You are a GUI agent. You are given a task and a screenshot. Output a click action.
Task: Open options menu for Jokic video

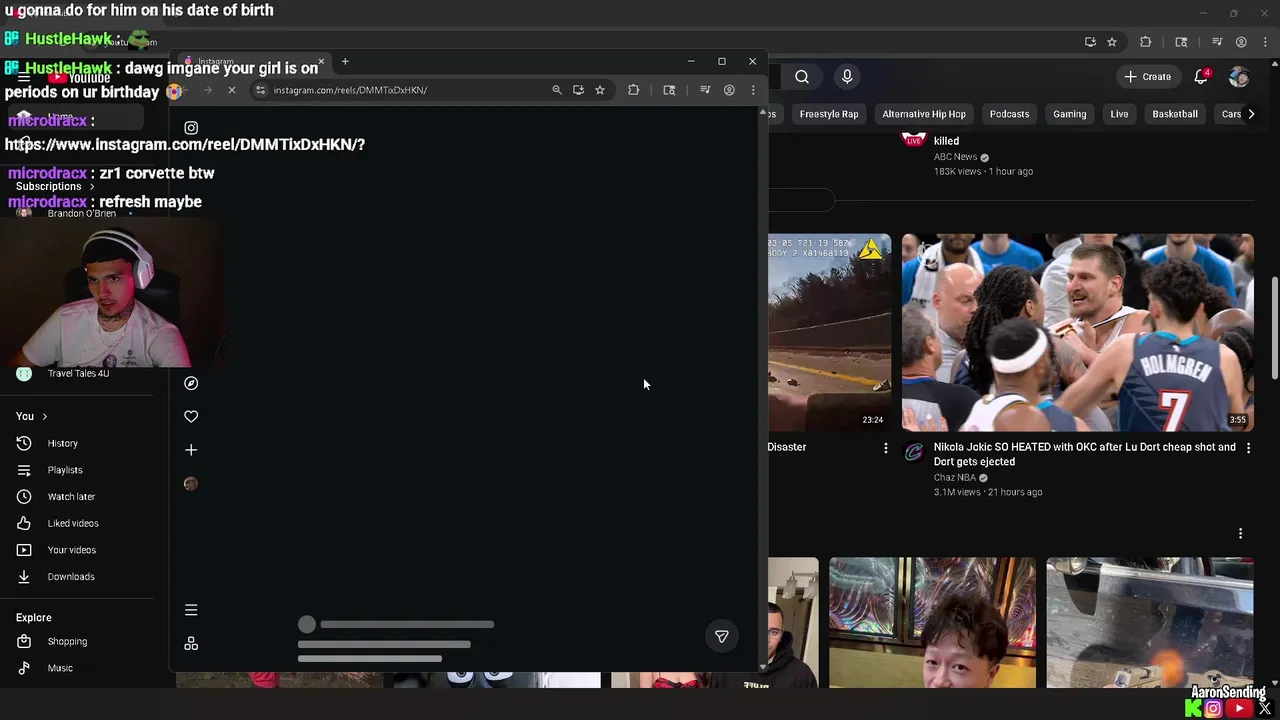1248,448
